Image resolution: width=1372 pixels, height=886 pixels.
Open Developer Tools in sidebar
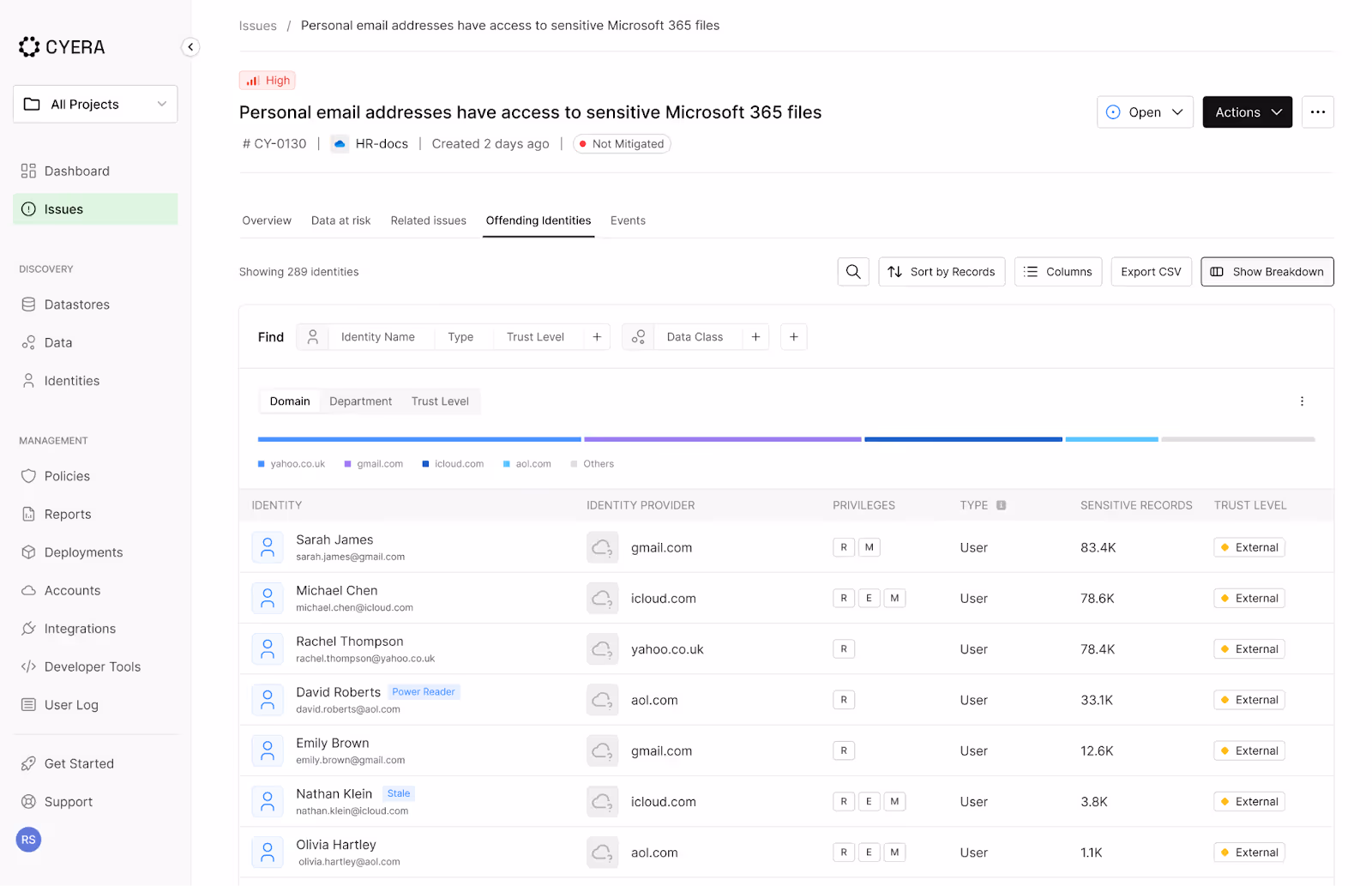click(x=95, y=666)
